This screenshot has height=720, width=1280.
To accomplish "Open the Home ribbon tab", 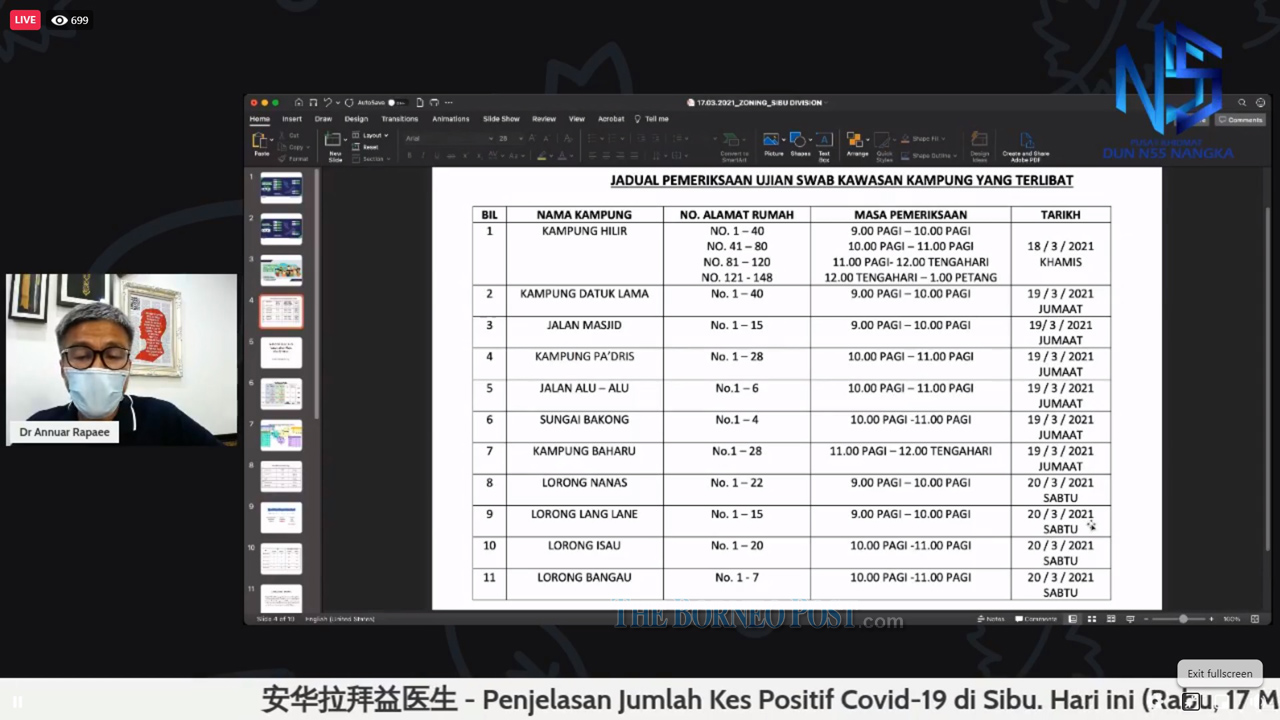I will (259, 119).
